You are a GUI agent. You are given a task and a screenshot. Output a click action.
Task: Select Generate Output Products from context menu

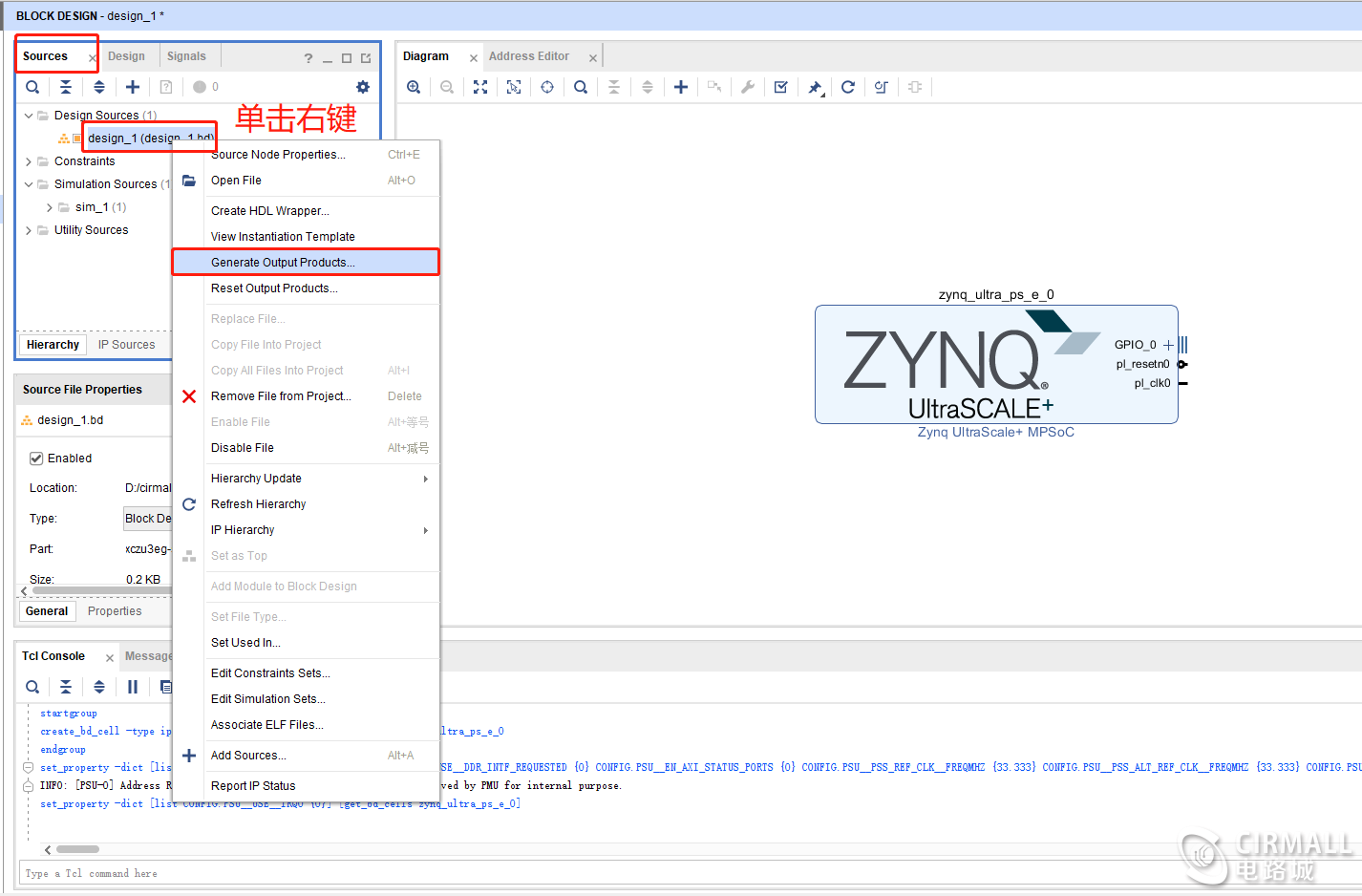pyautogui.click(x=283, y=263)
